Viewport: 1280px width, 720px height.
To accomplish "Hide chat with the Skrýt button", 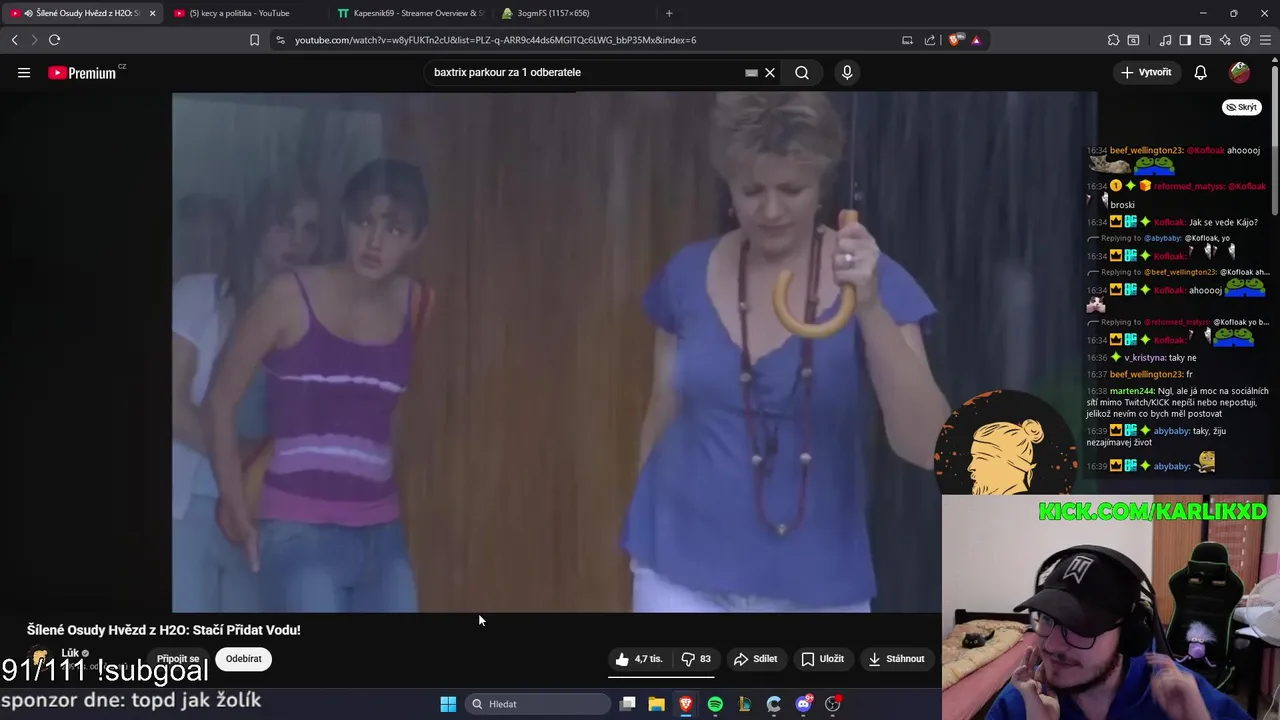I will pos(1242,107).
